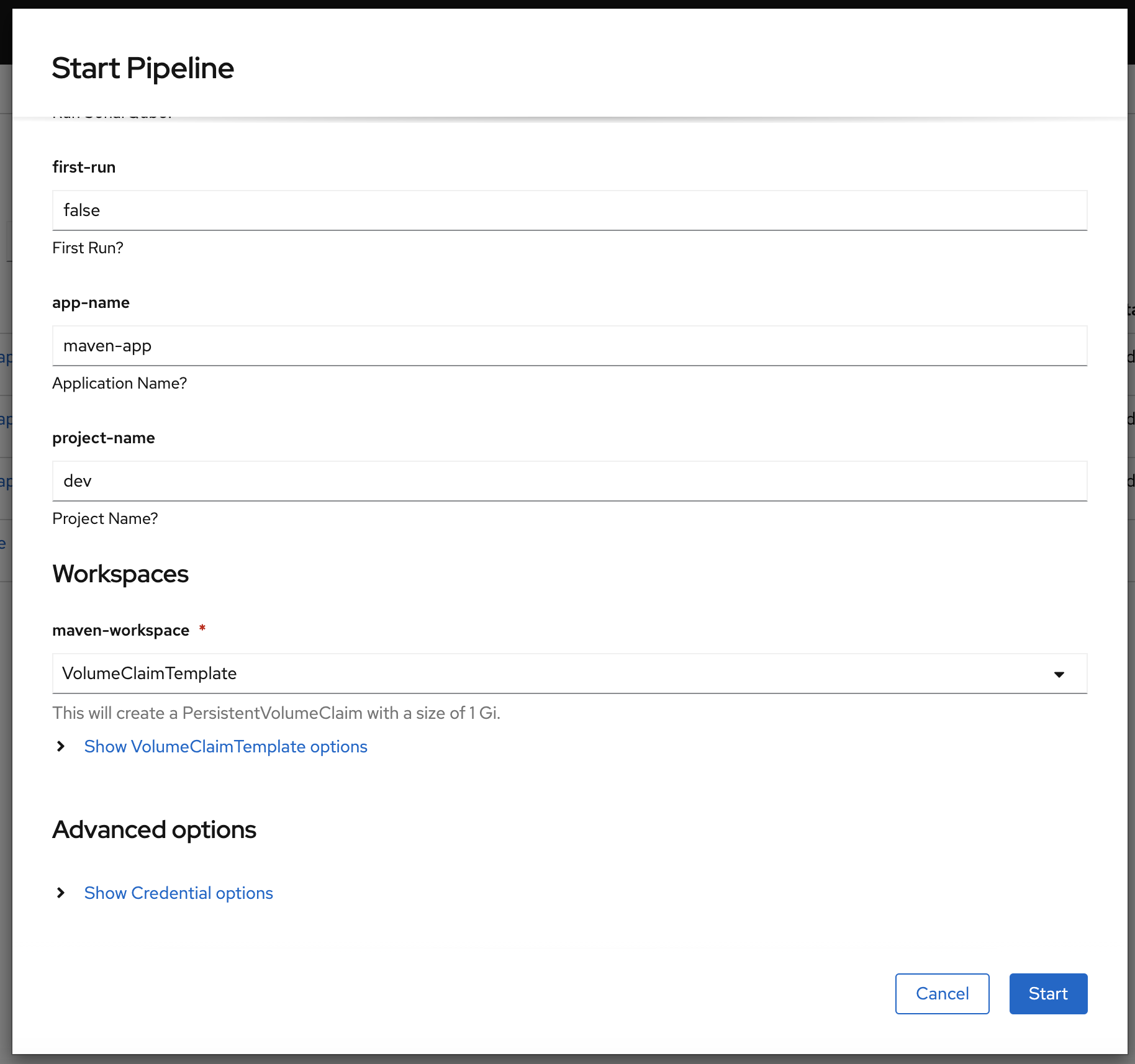The height and width of the screenshot is (1064, 1135).
Task: Click the Advanced options heading
Action: point(154,829)
